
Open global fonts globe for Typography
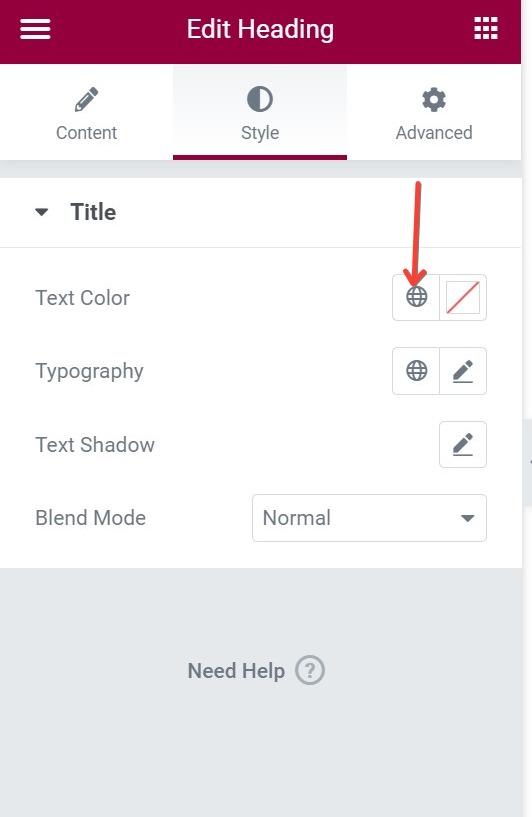[x=416, y=371]
